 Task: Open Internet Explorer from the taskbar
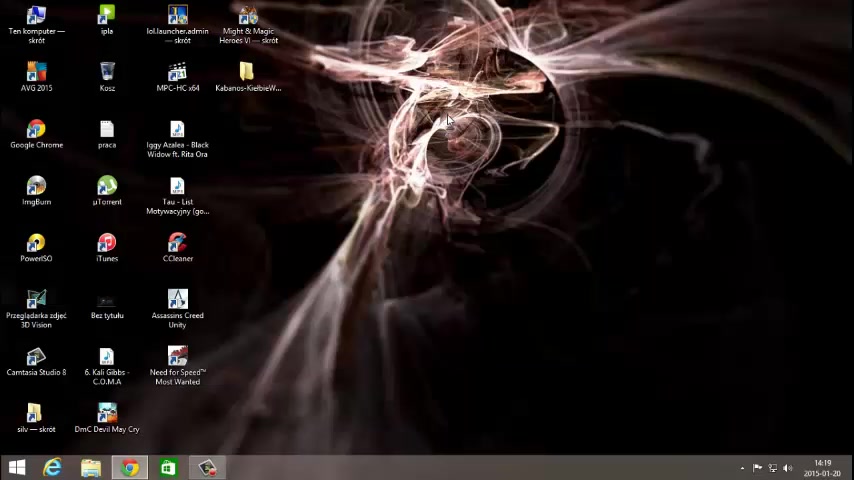click(x=52, y=468)
